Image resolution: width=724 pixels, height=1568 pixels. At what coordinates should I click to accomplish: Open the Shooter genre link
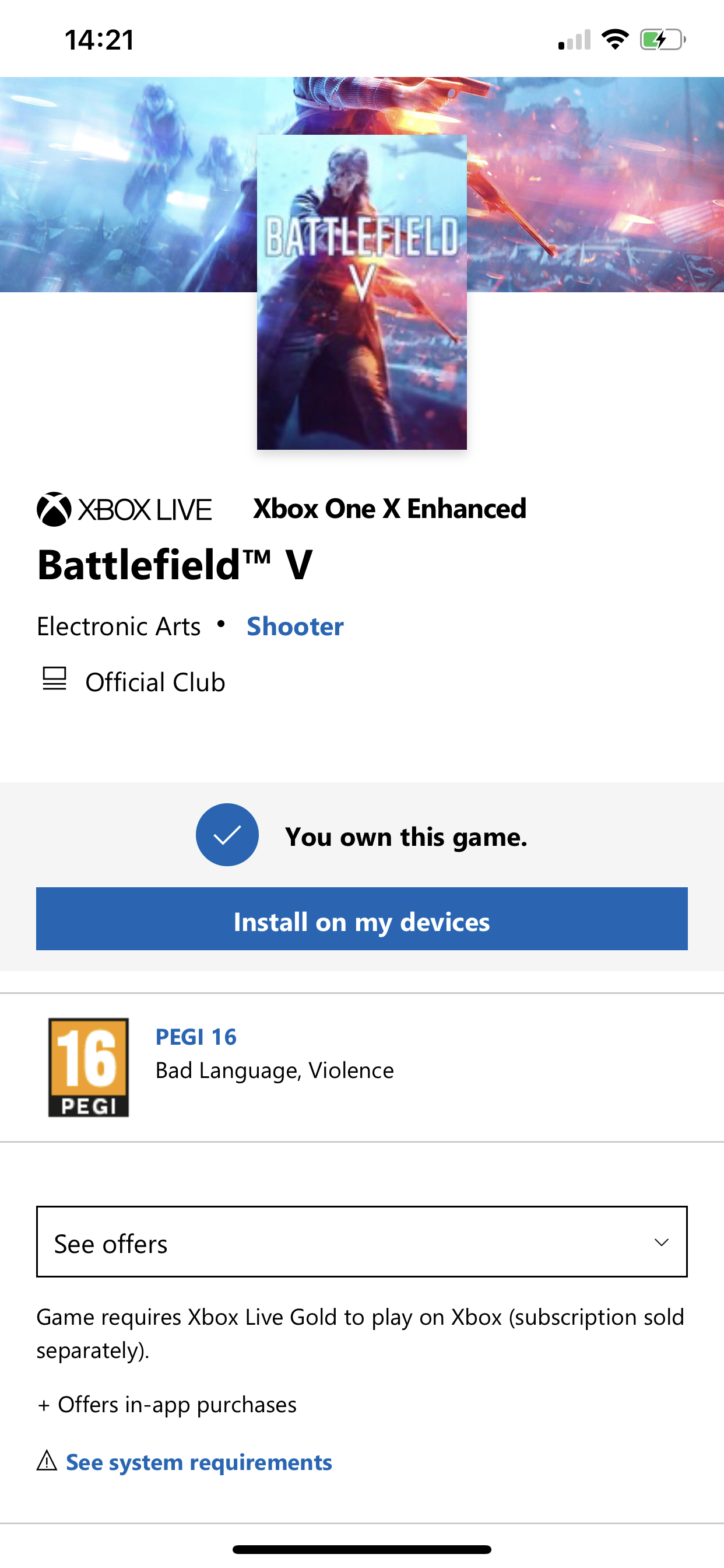295,626
